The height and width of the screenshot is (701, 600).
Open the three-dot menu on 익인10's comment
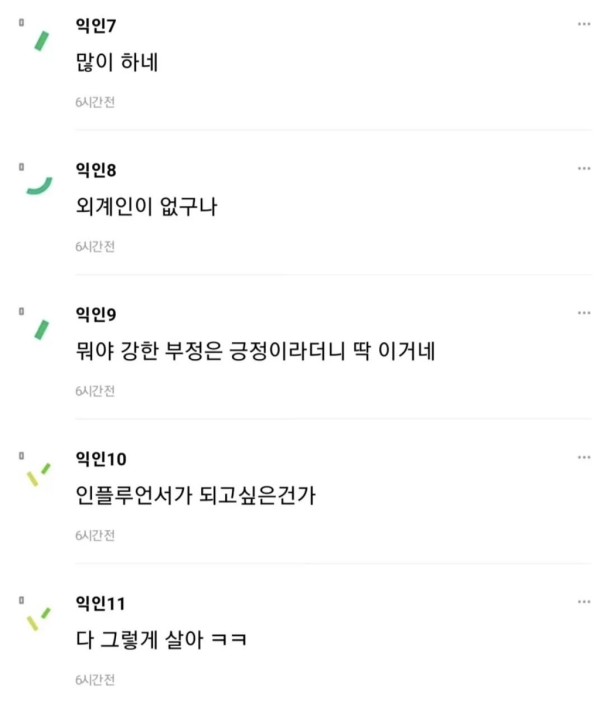coord(584,457)
